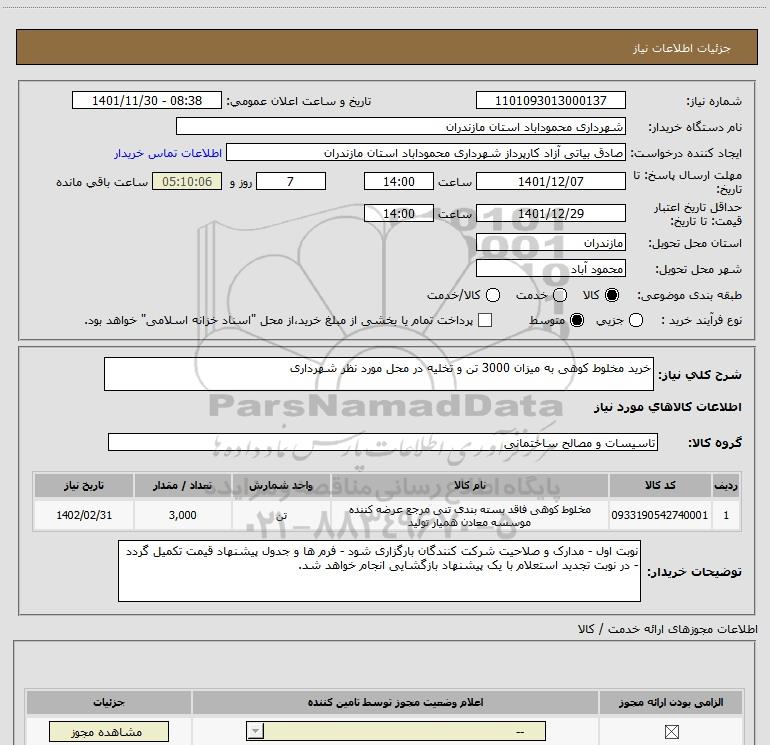Image resolution: width=770 pixels, height=745 pixels.
Task: Click need date cell 1402/02/31
Action: [84, 515]
